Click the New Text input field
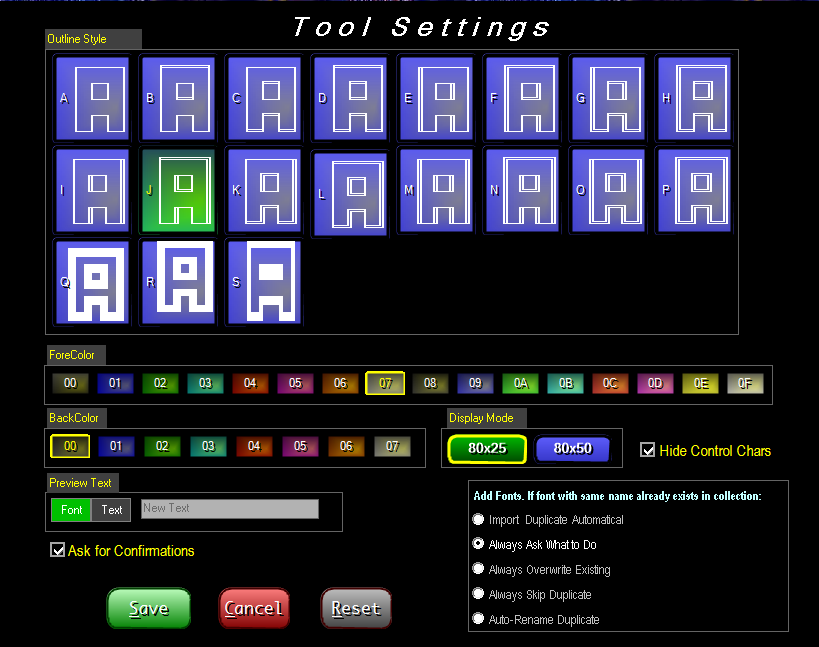The image size is (819, 647). 229,508
